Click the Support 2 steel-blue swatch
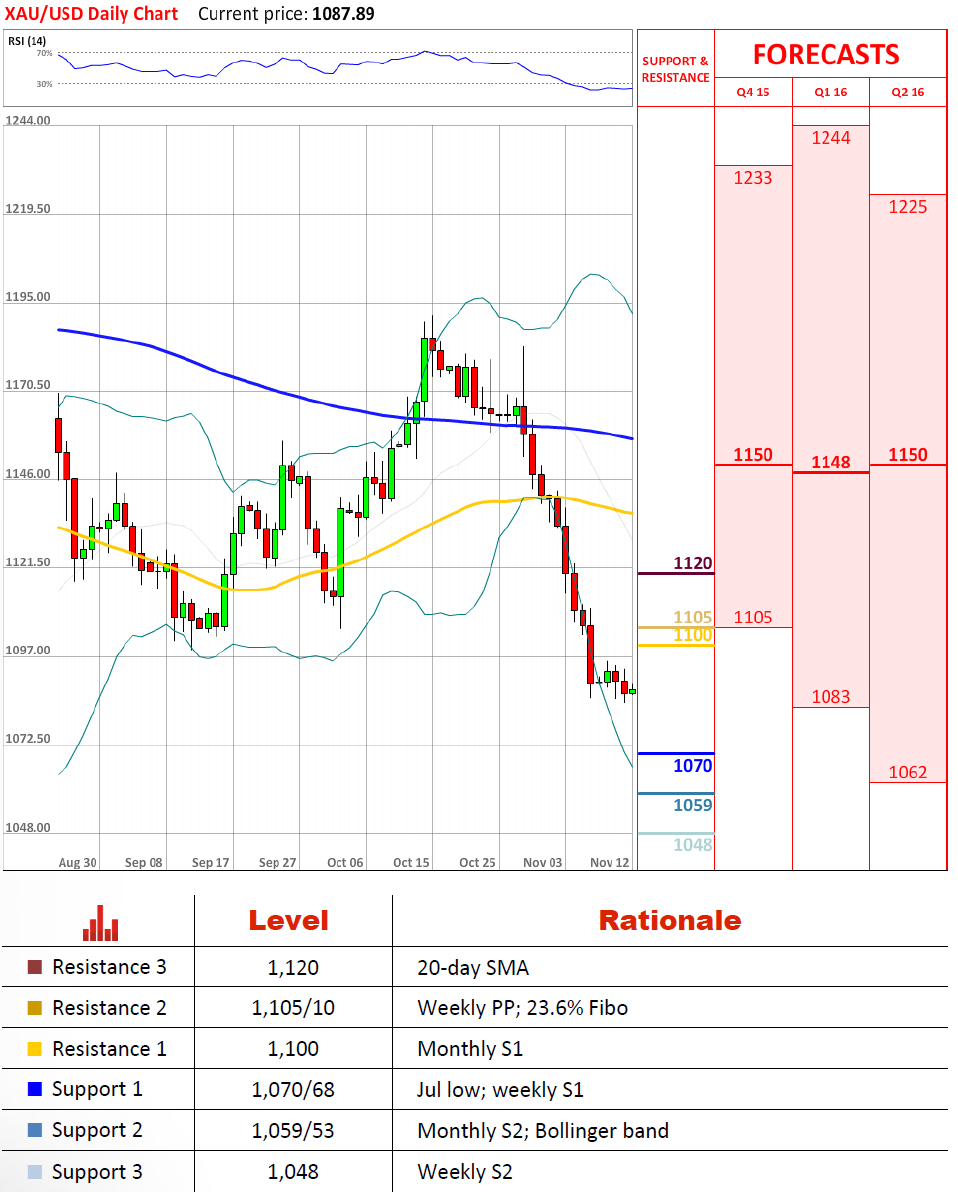The height and width of the screenshot is (1192, 958). click(x=35, y=1130)
